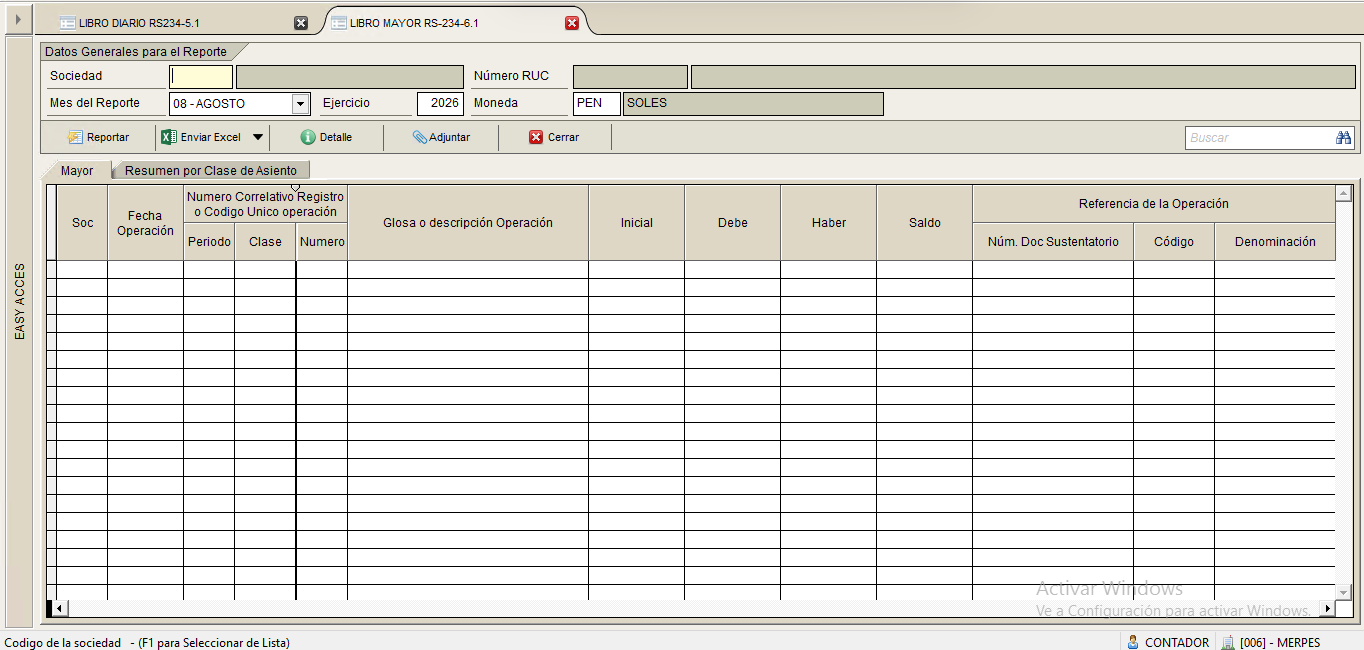Click the Enviar Excel icon
This screenshot has width=1364, height=650.
pyautogui.click(x=169, y=137)
